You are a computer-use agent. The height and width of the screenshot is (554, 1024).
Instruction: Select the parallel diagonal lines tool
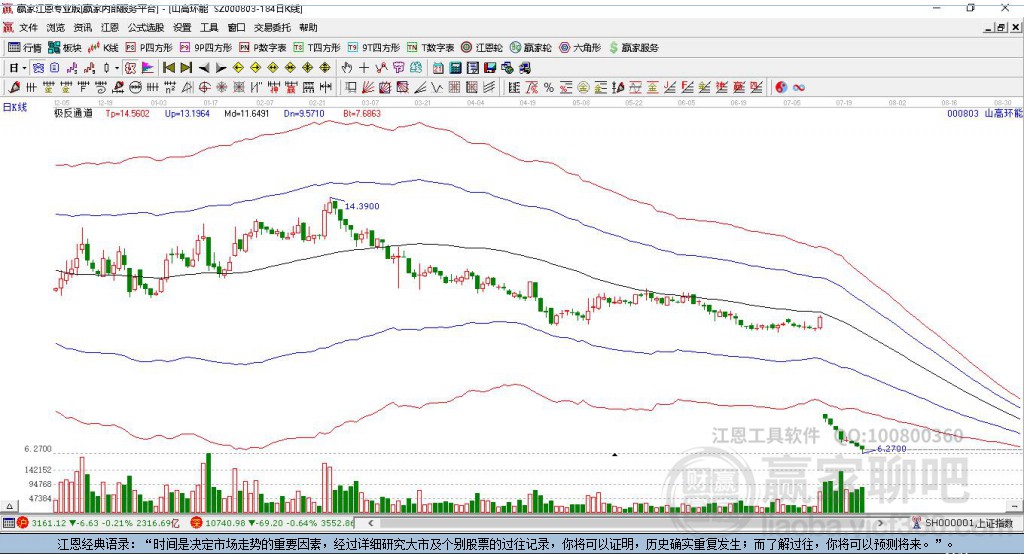point(489,87)
